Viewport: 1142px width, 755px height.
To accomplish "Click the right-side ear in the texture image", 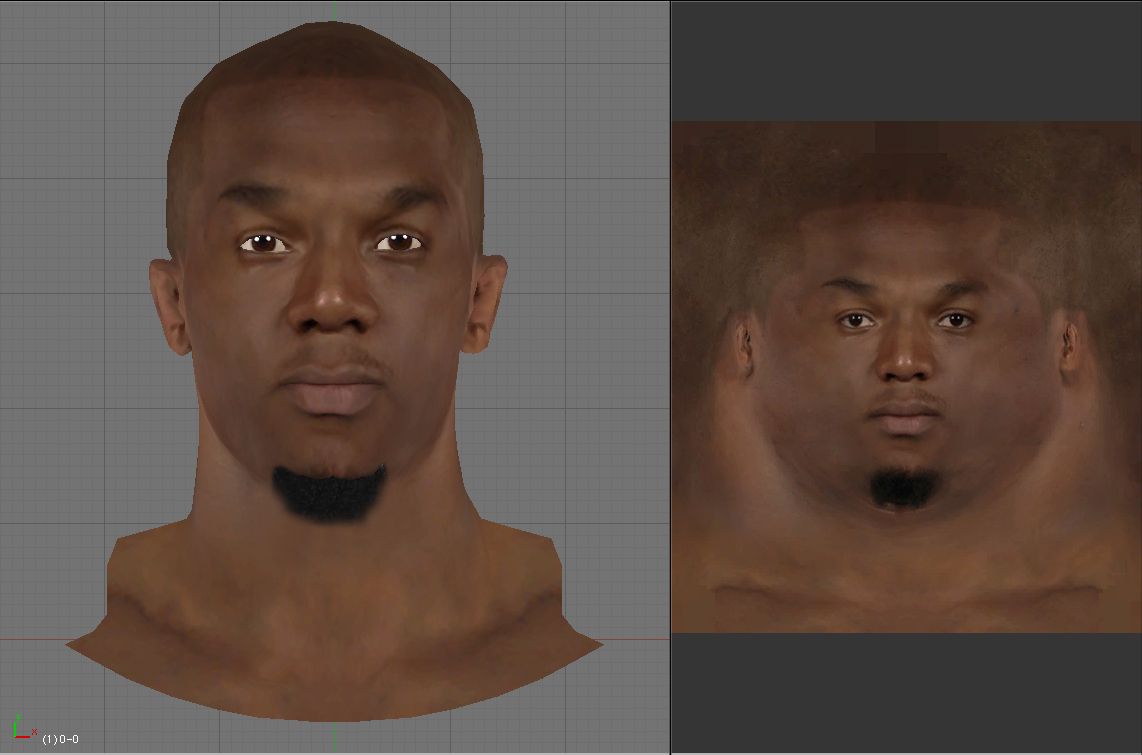I will point(1068,345).
